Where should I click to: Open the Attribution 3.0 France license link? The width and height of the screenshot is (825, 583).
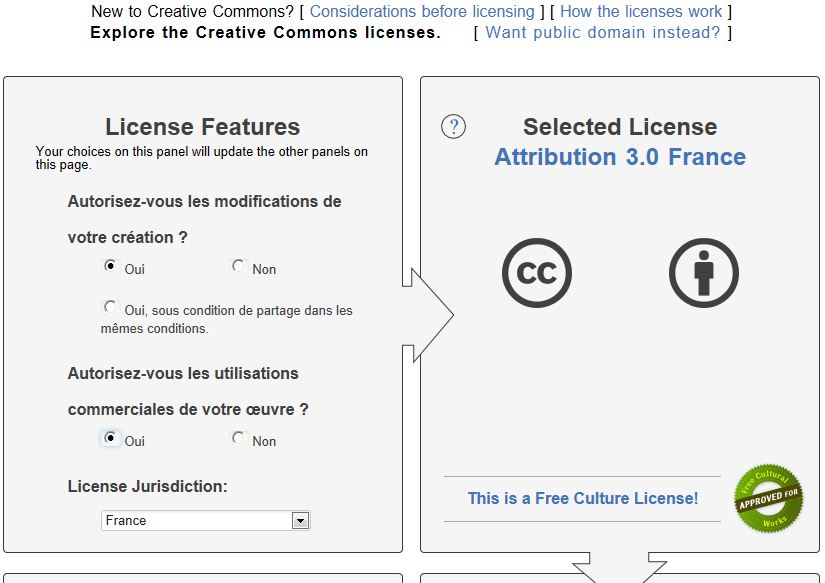pyautogui.click(x=620, y=157)
